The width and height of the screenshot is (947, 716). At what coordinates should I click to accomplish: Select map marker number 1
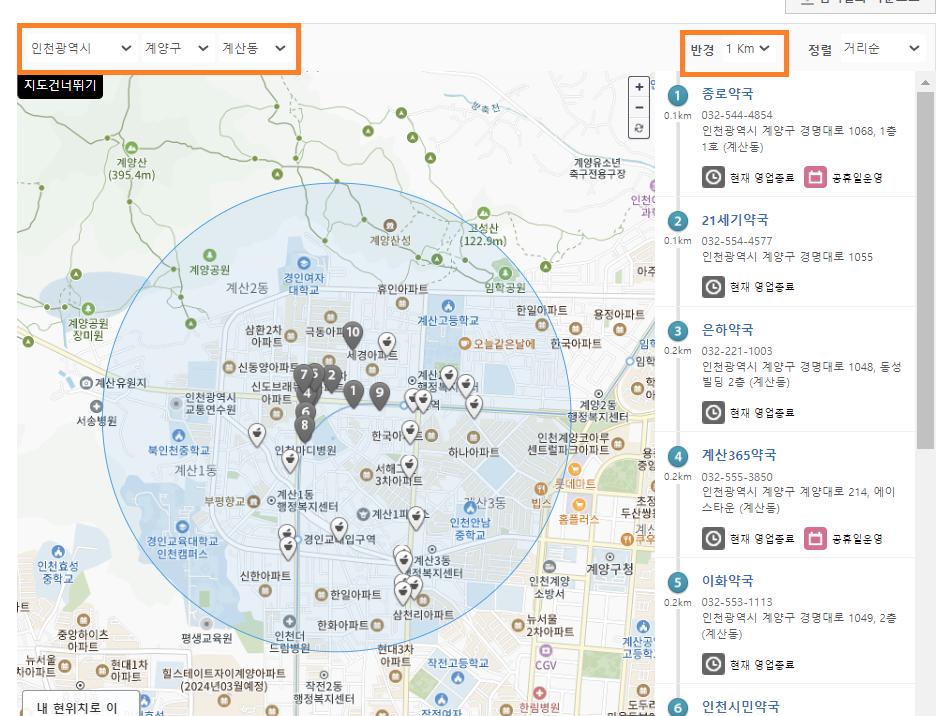tap(354, 390)
